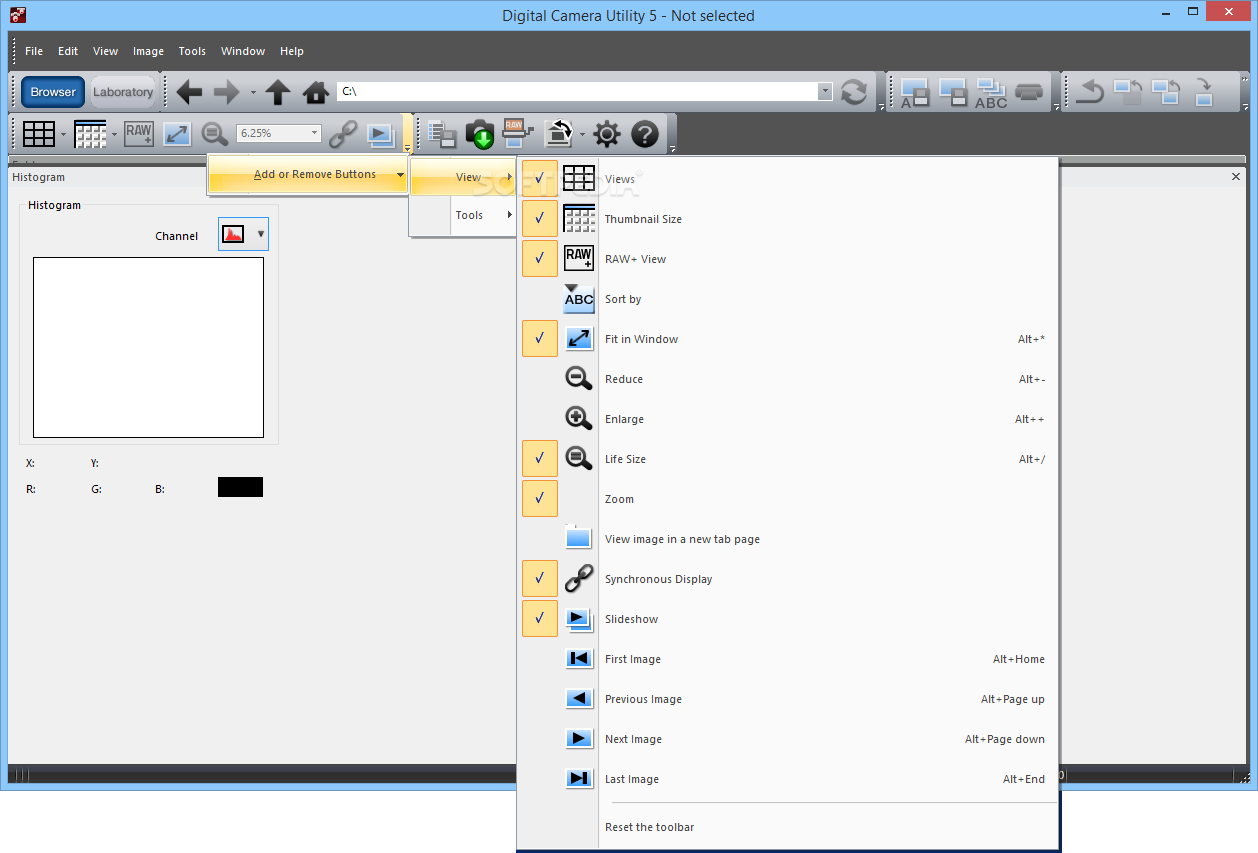Click the rename ABC toolbar icon
This screenshot has height=853, width=1258.
tap(991, 92)
